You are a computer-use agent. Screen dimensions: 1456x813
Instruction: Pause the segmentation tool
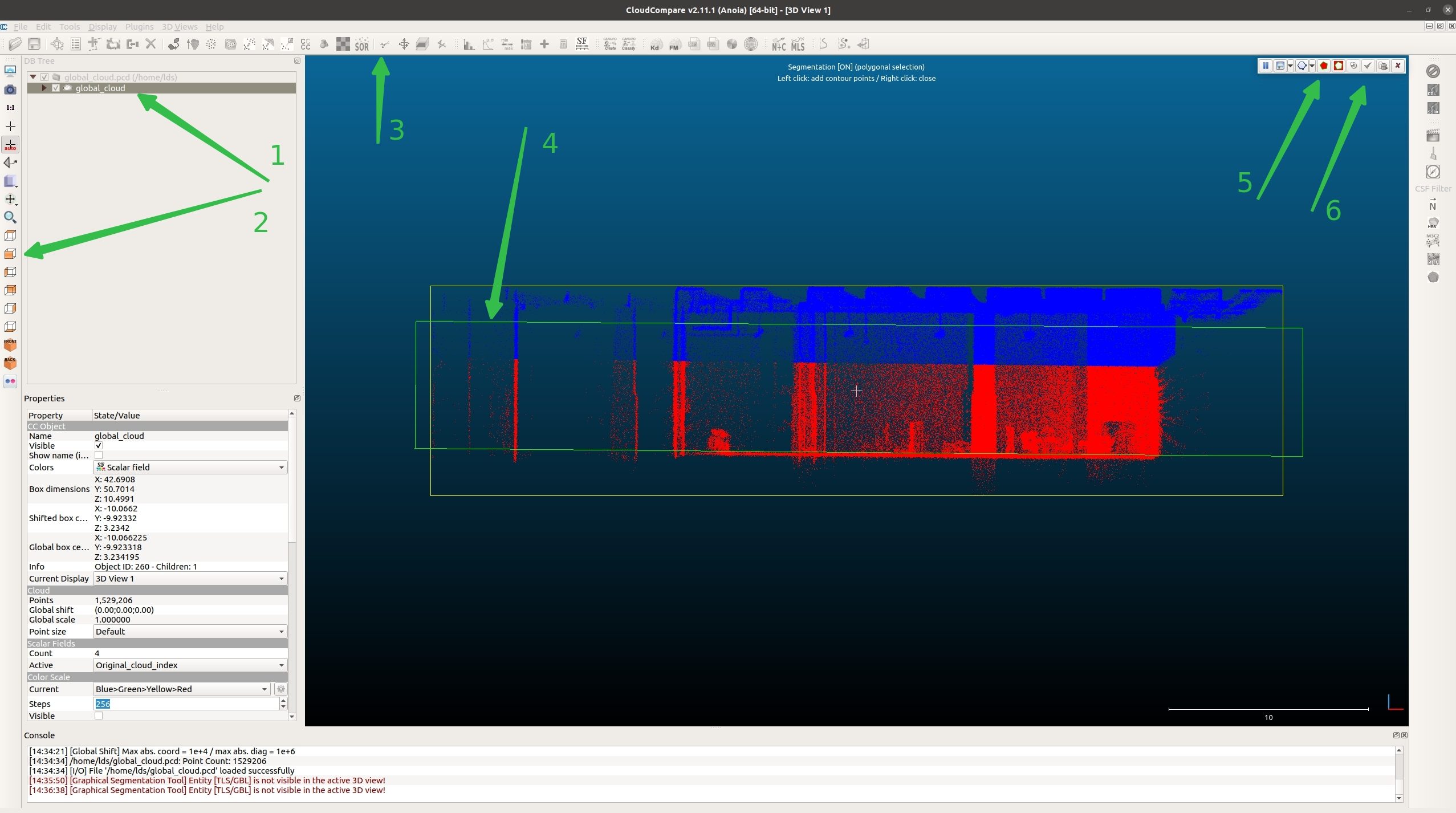coord(1266,66)
